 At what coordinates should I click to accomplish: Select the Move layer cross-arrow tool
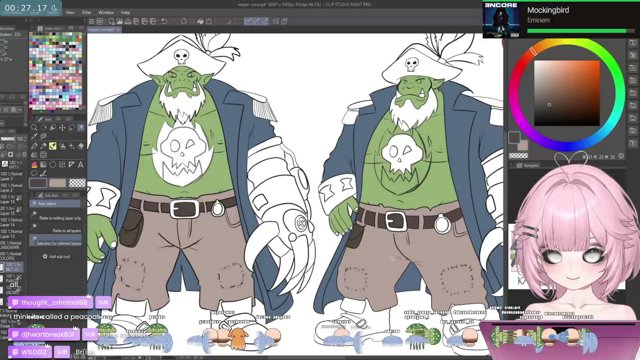tap(62, 127)
